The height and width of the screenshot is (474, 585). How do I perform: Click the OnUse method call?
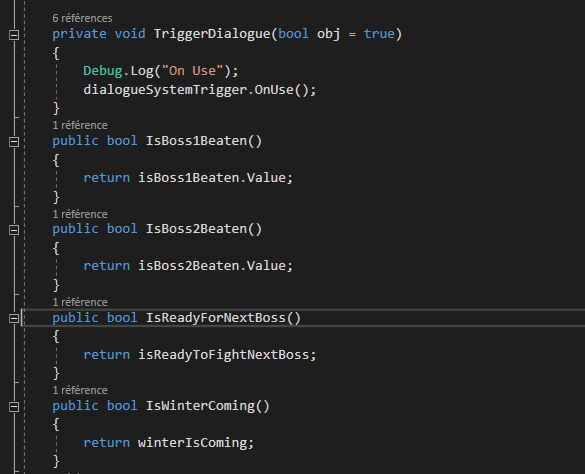click(x=274, y=90)
